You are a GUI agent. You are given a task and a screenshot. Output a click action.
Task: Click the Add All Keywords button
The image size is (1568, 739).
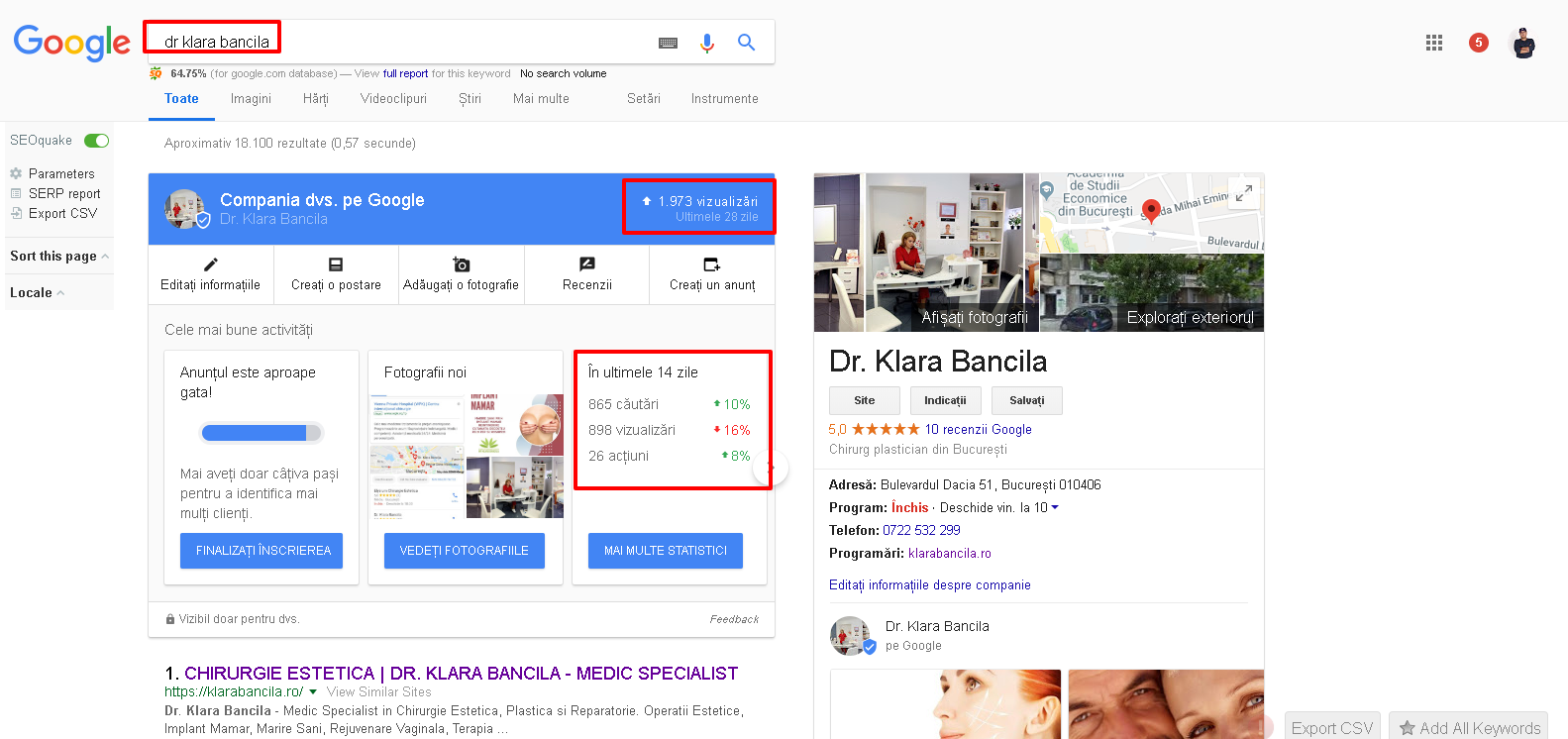[x=1469, y=728]
